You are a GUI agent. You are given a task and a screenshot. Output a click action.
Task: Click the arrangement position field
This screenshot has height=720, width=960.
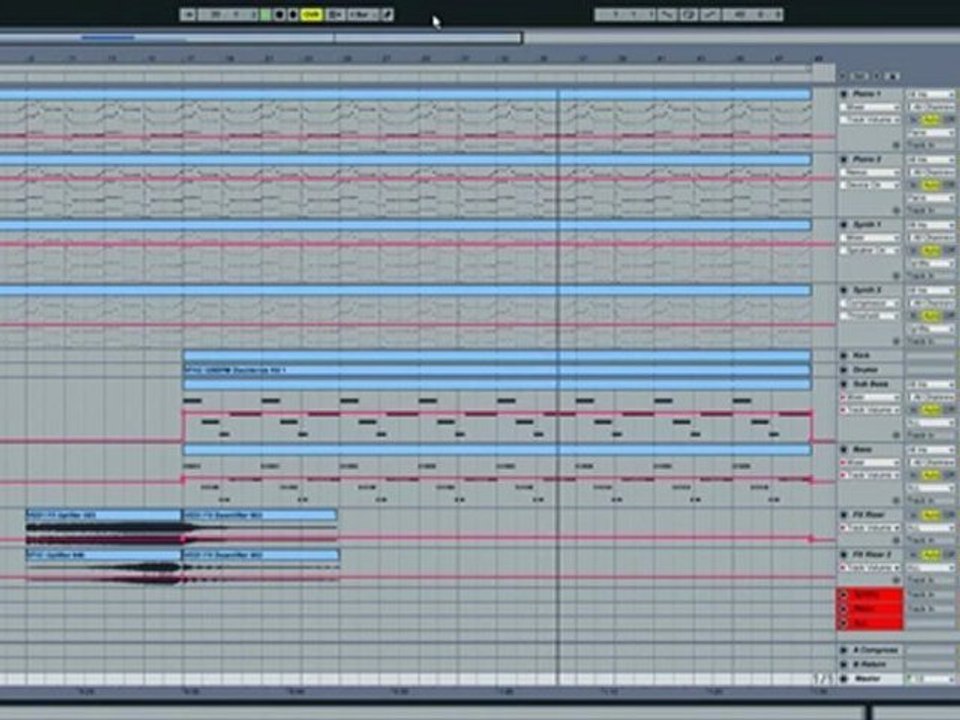(228, 15)
